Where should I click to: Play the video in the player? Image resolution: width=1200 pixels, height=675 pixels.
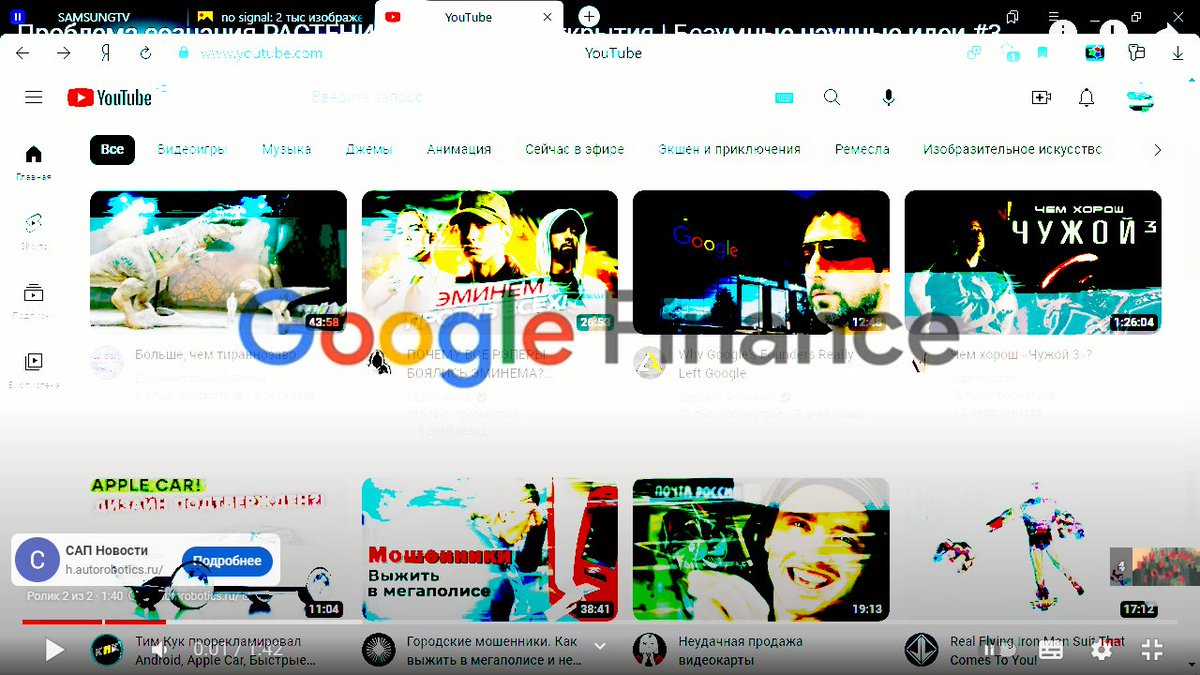(54, 650)
